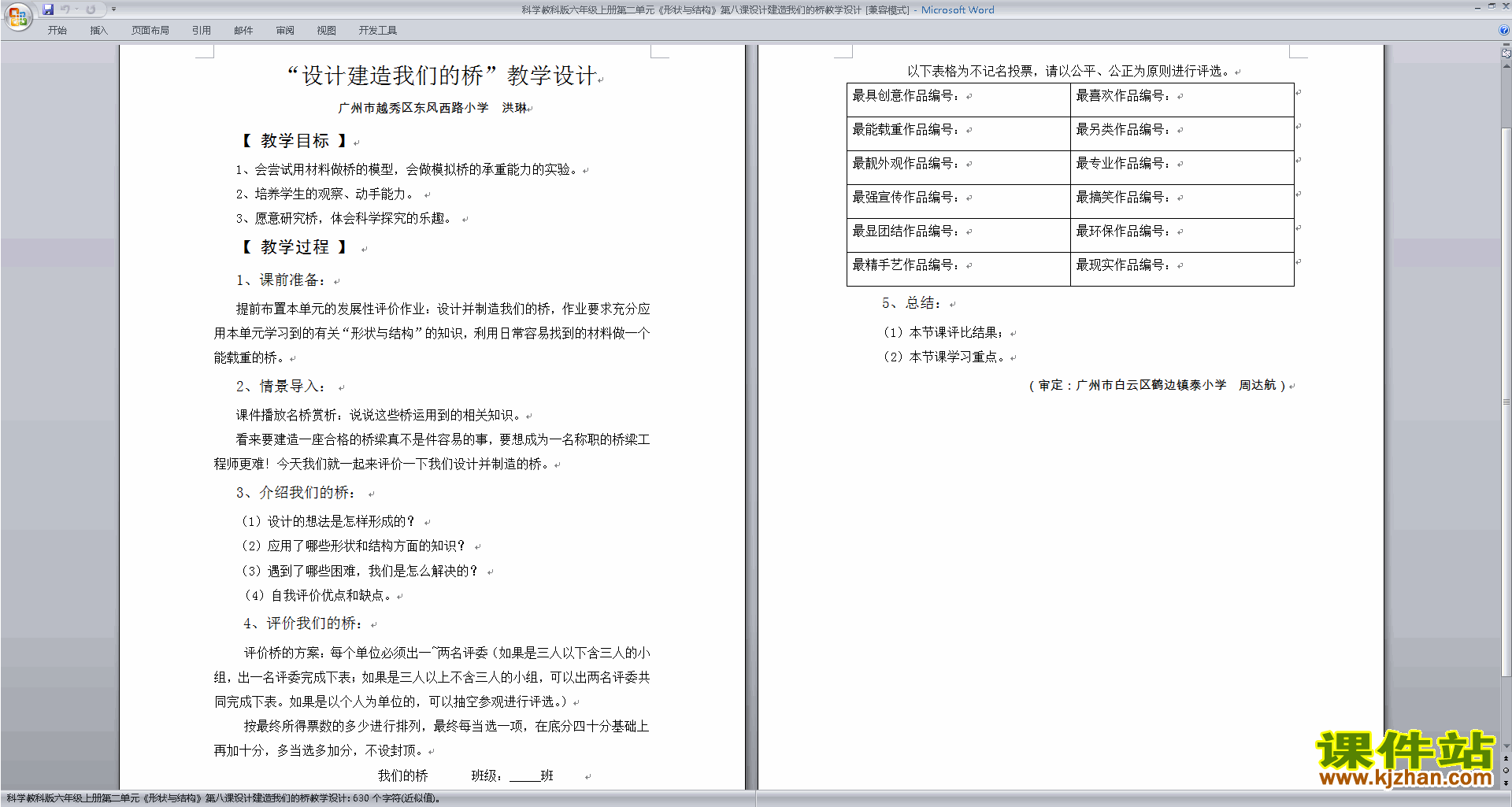The height and width of the screenshot is (807, 1512).
Task: Redo with the circular arrow icon
Action: point(91,9)
